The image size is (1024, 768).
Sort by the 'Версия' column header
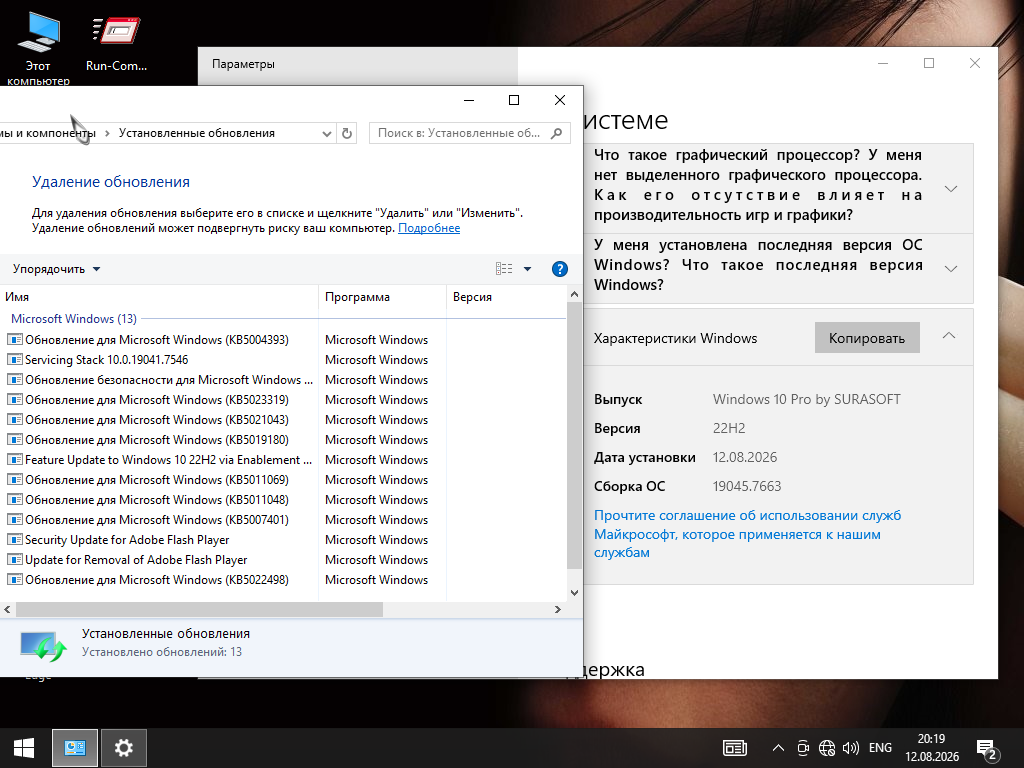506,297
